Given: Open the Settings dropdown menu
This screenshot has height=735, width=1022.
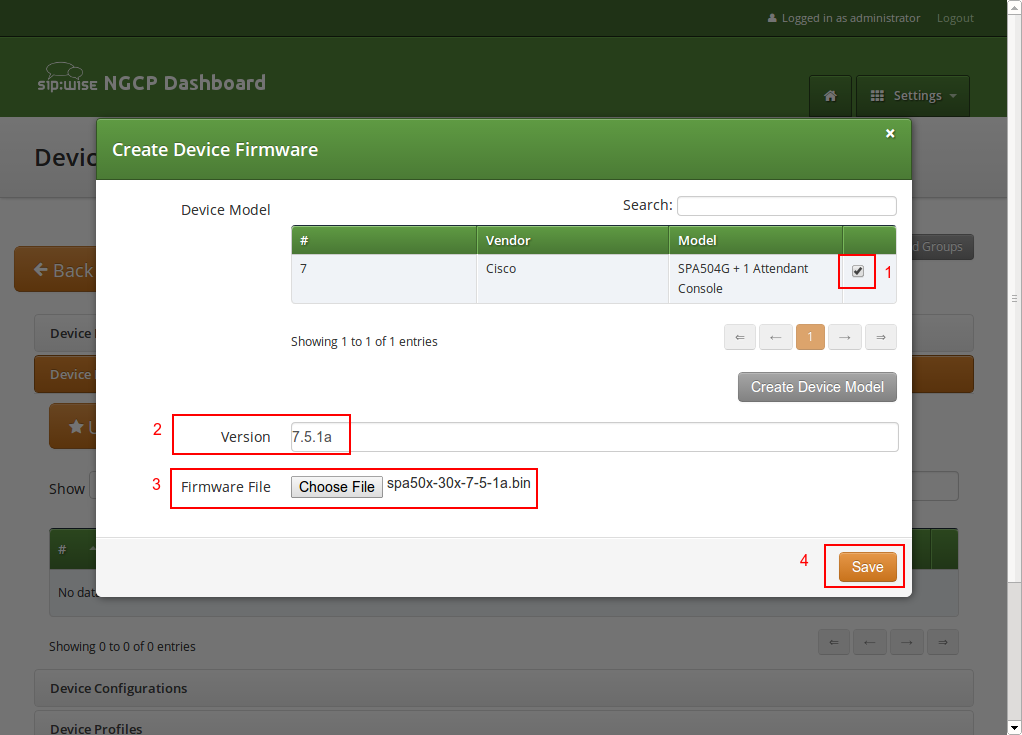Looking at the screenshot, I should [912, 96].
